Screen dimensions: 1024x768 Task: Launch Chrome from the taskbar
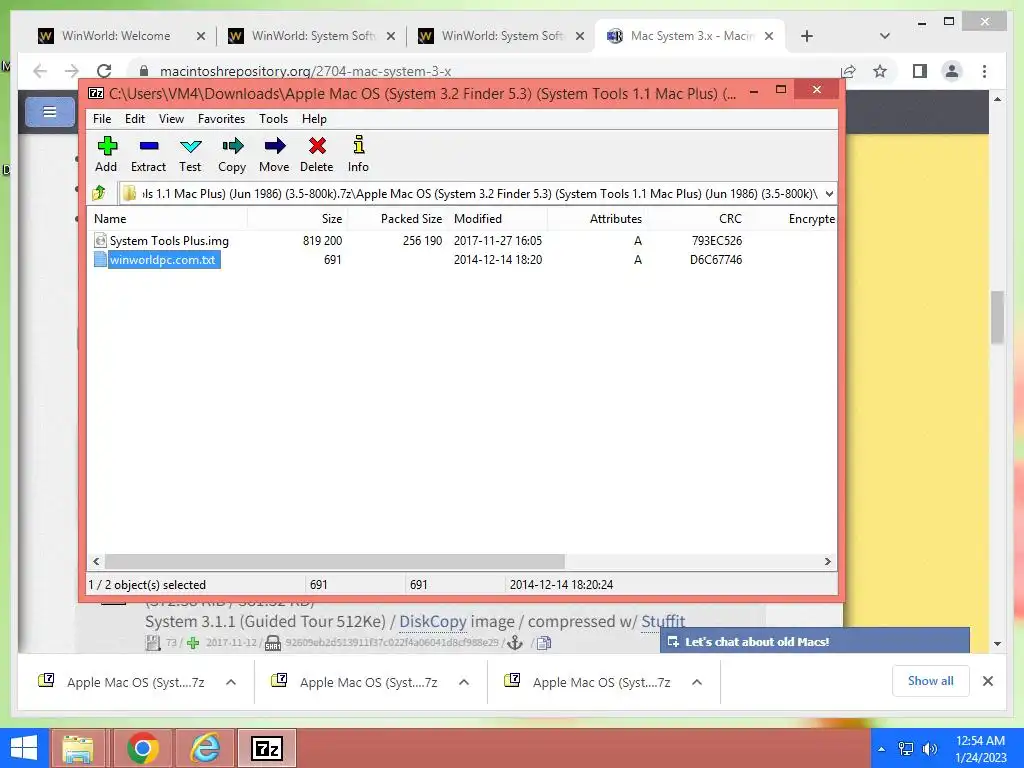pos(143,748)
